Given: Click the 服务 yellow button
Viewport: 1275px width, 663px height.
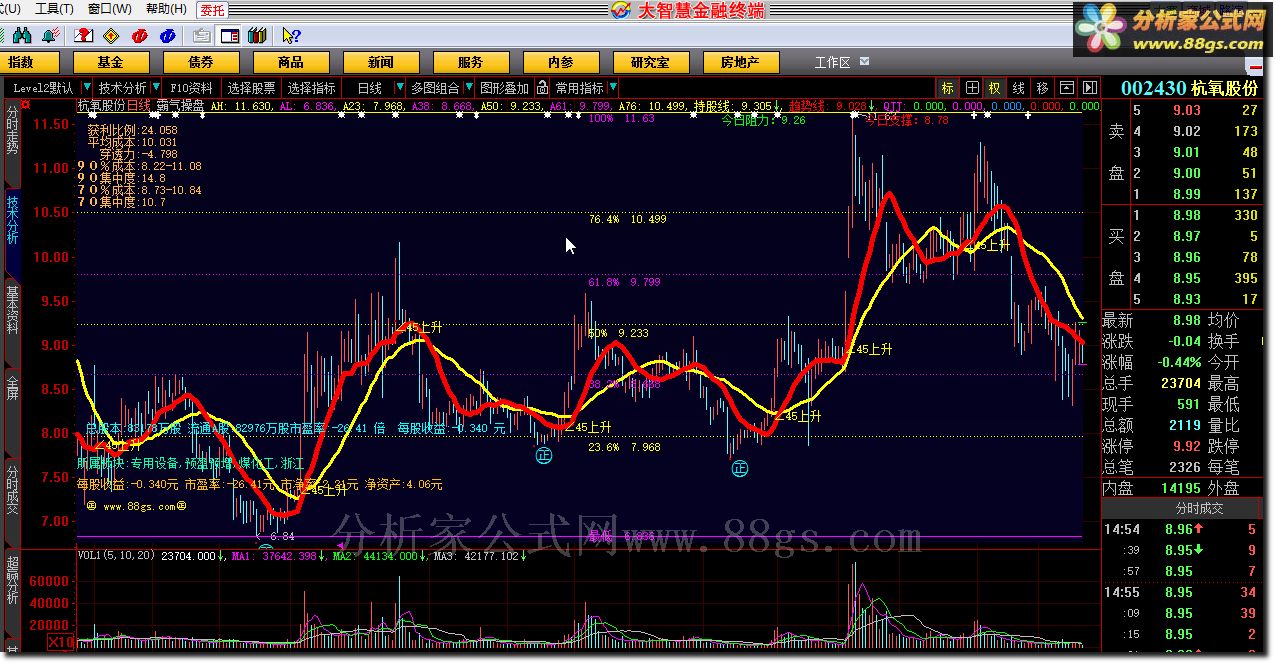Looking at the screenshot, I should [x=470, y=62].
